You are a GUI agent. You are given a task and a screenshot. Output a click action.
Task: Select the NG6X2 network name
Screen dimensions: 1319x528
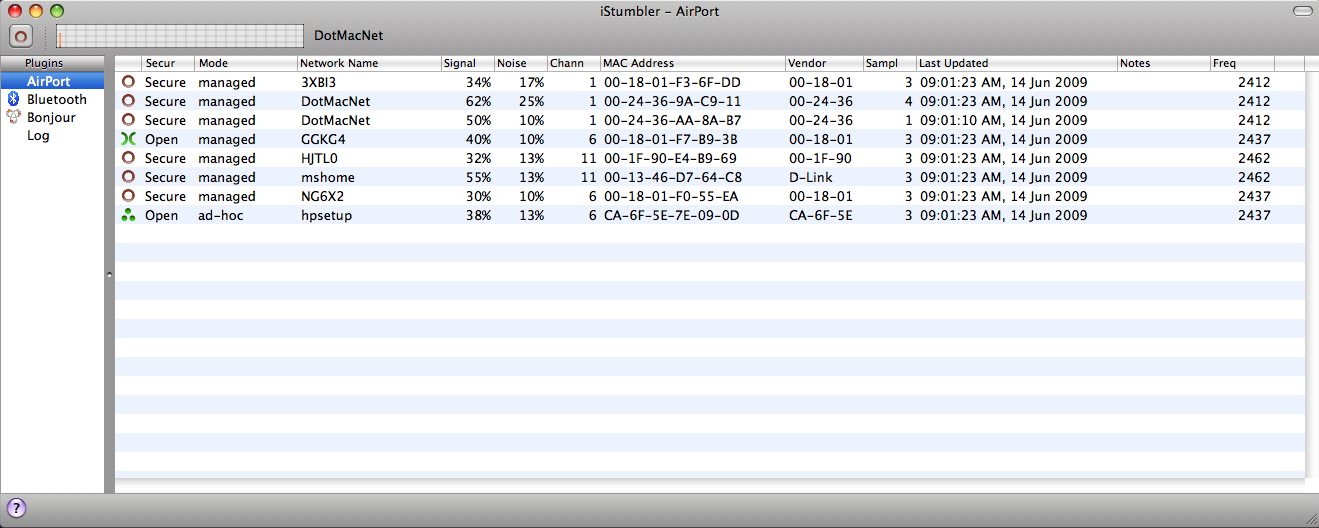(322, 196)
